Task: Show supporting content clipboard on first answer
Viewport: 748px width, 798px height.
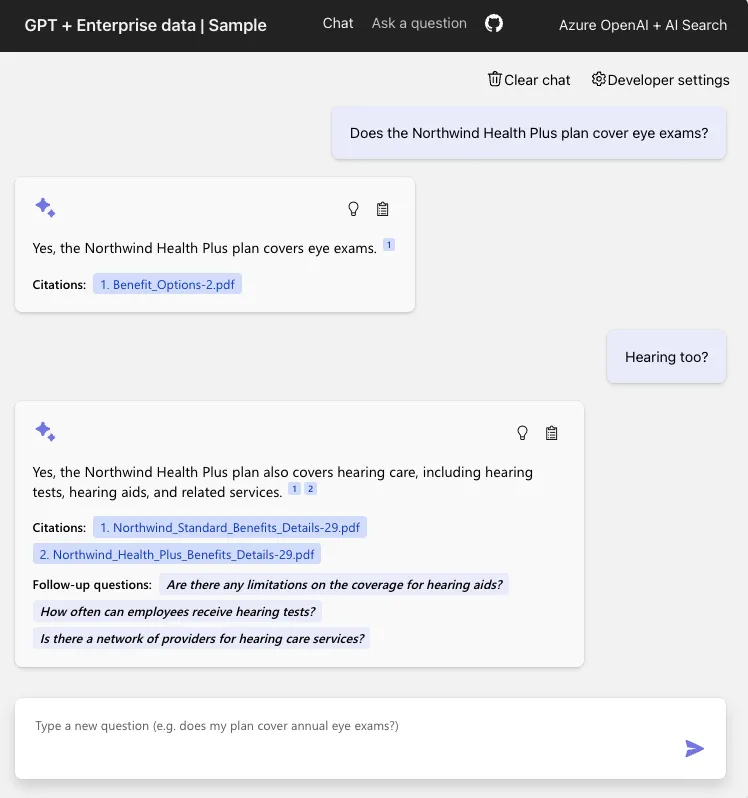Action: 383,209
